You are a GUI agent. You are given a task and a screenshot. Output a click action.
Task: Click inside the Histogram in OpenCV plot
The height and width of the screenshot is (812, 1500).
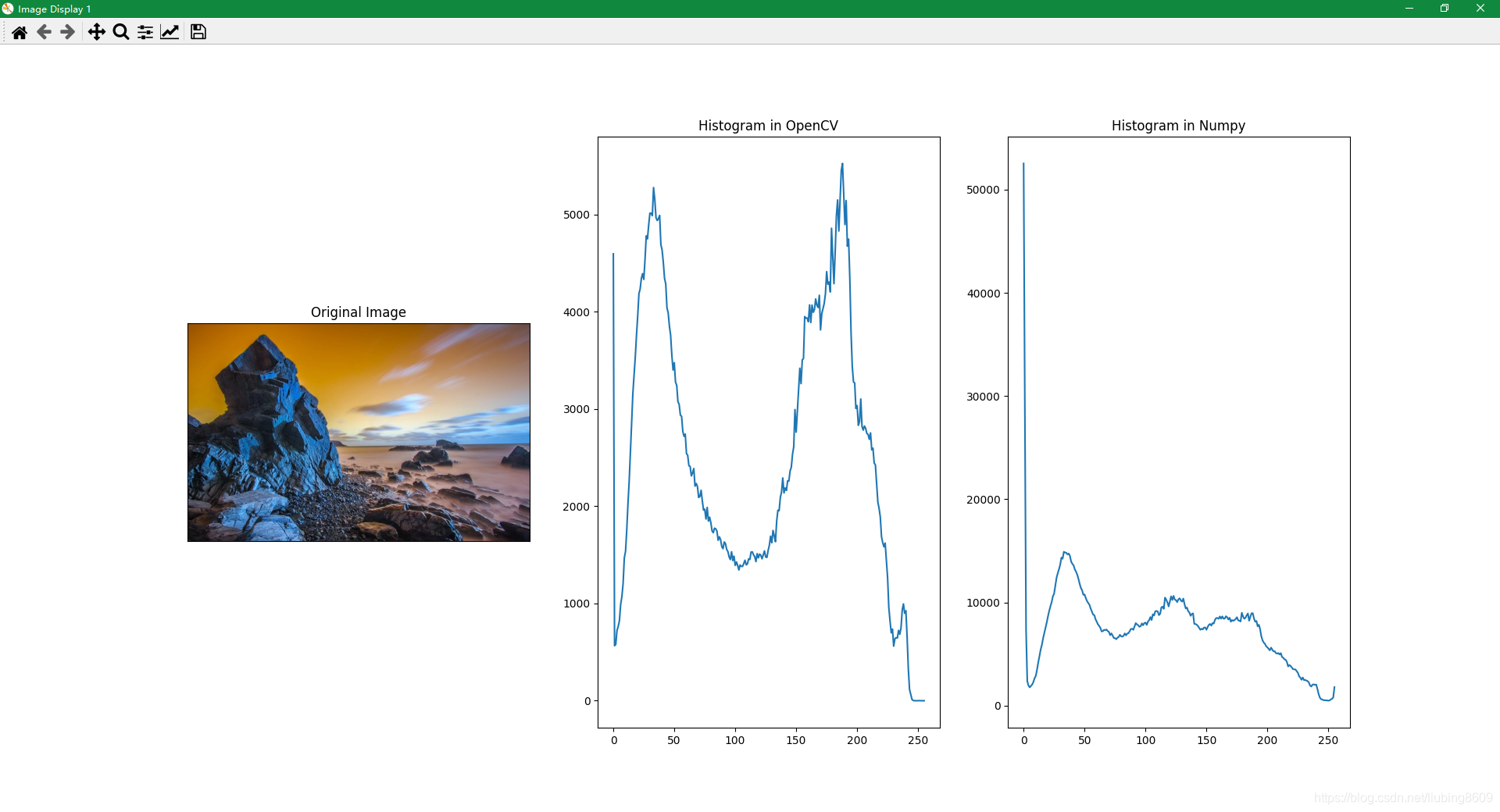[769, 429]
